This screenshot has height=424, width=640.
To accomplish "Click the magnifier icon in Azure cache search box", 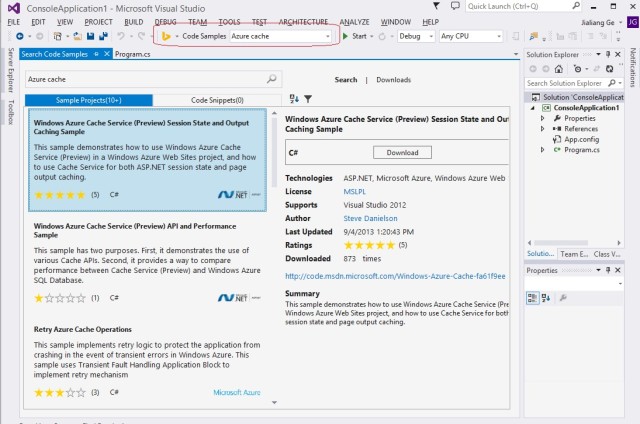I will tap(271, 79).
